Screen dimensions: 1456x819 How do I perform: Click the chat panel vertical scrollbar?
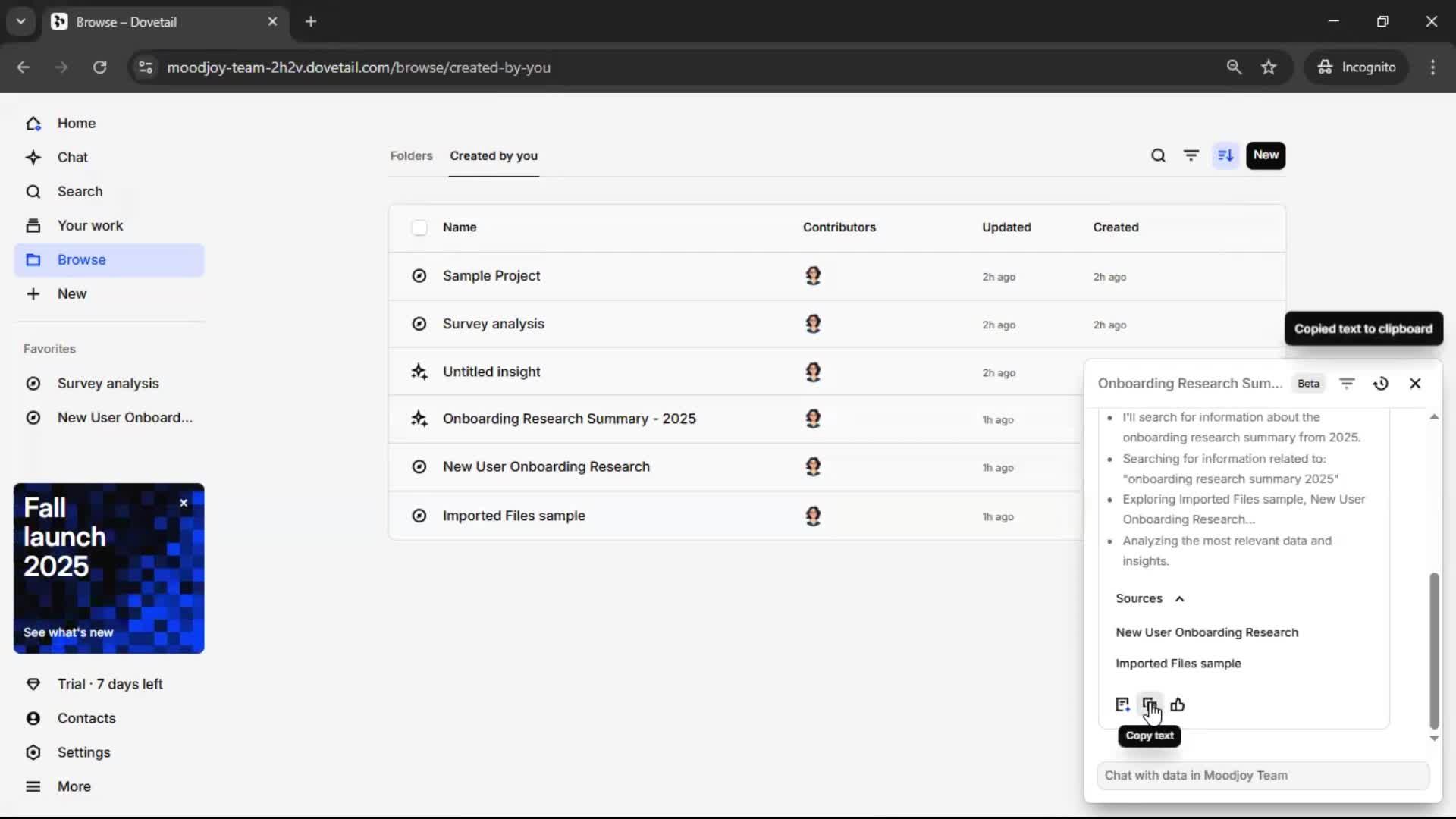1433,651
